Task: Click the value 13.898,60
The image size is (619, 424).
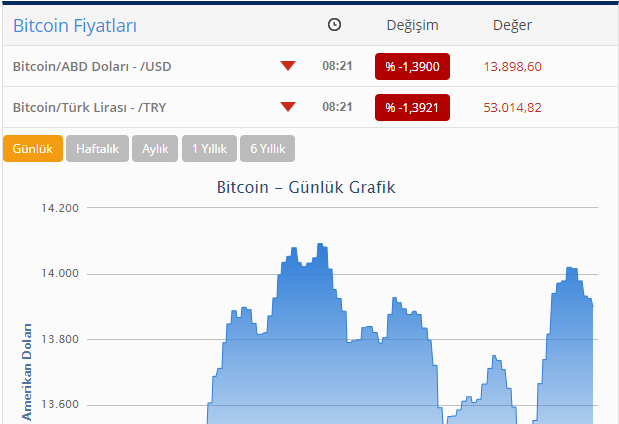Action: [512, 66]
